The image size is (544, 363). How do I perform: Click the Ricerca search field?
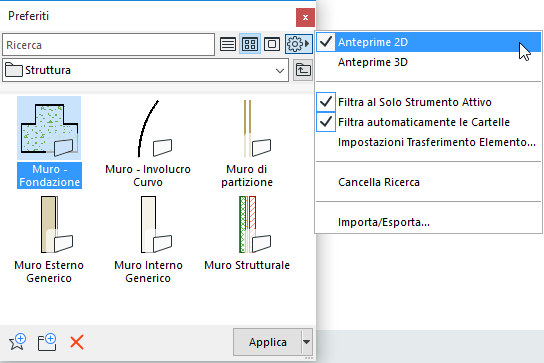109,45
